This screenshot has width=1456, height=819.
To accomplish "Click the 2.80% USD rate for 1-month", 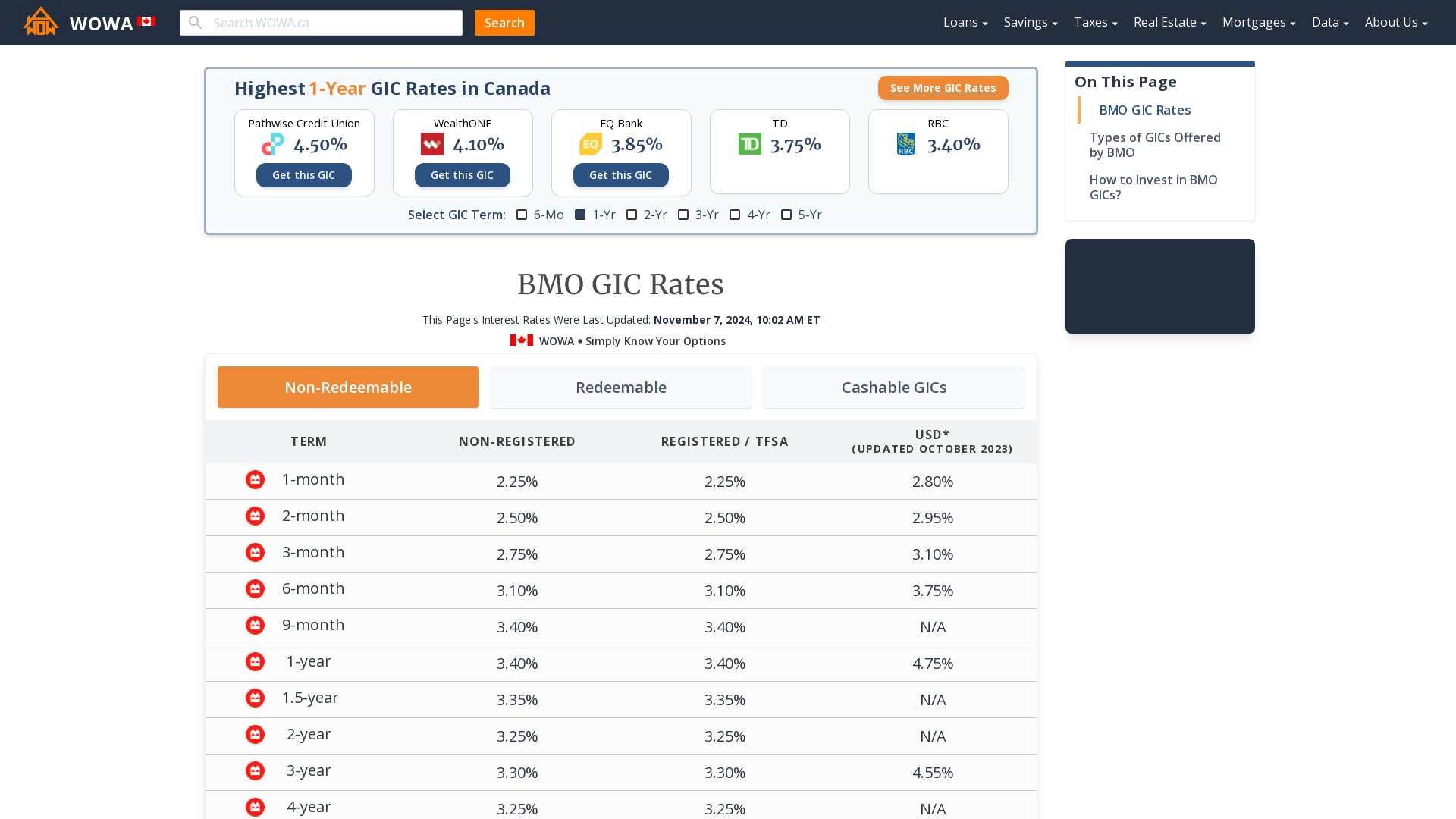I will coord(932,482).
